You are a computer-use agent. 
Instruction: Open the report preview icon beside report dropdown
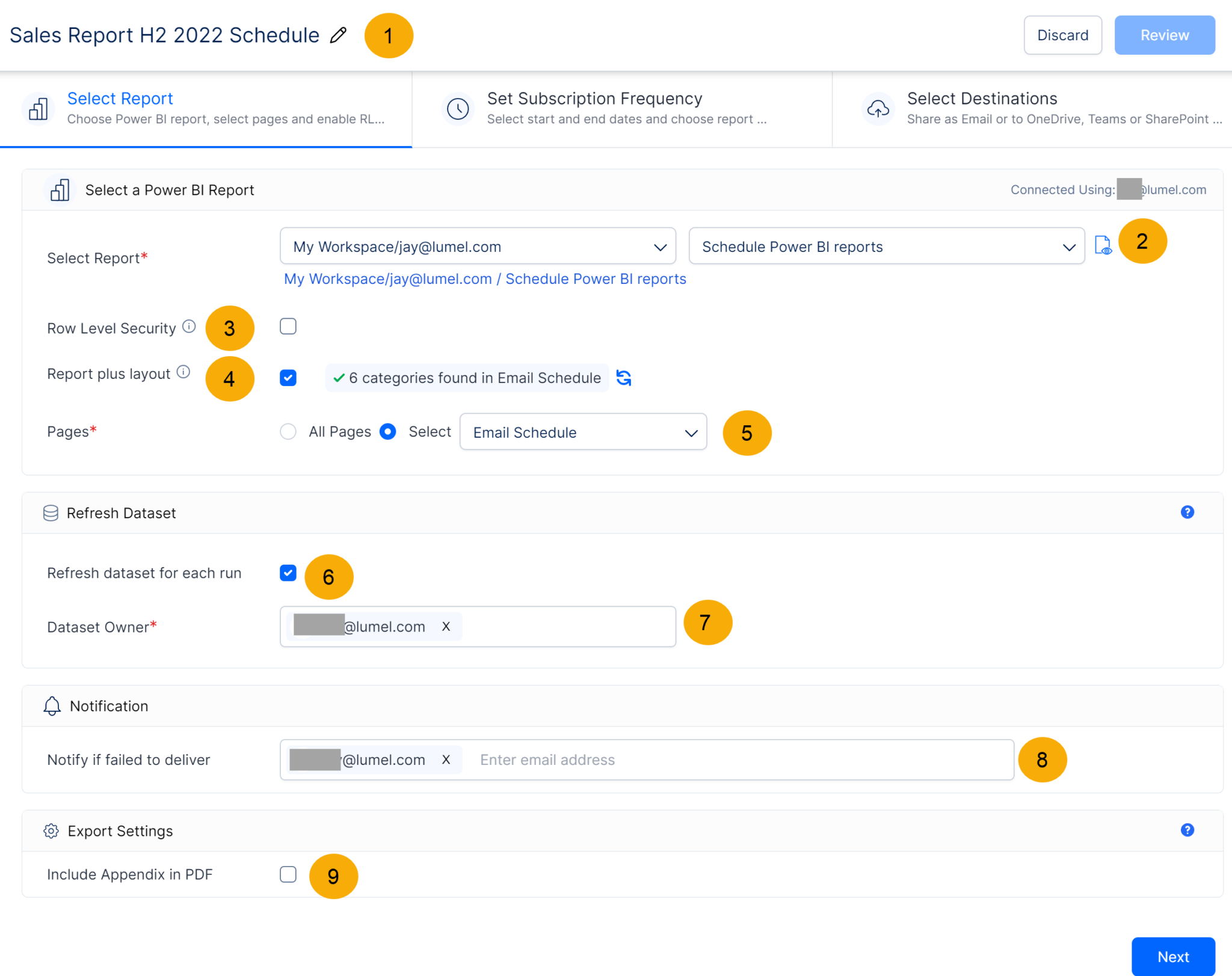point(1103,245)
